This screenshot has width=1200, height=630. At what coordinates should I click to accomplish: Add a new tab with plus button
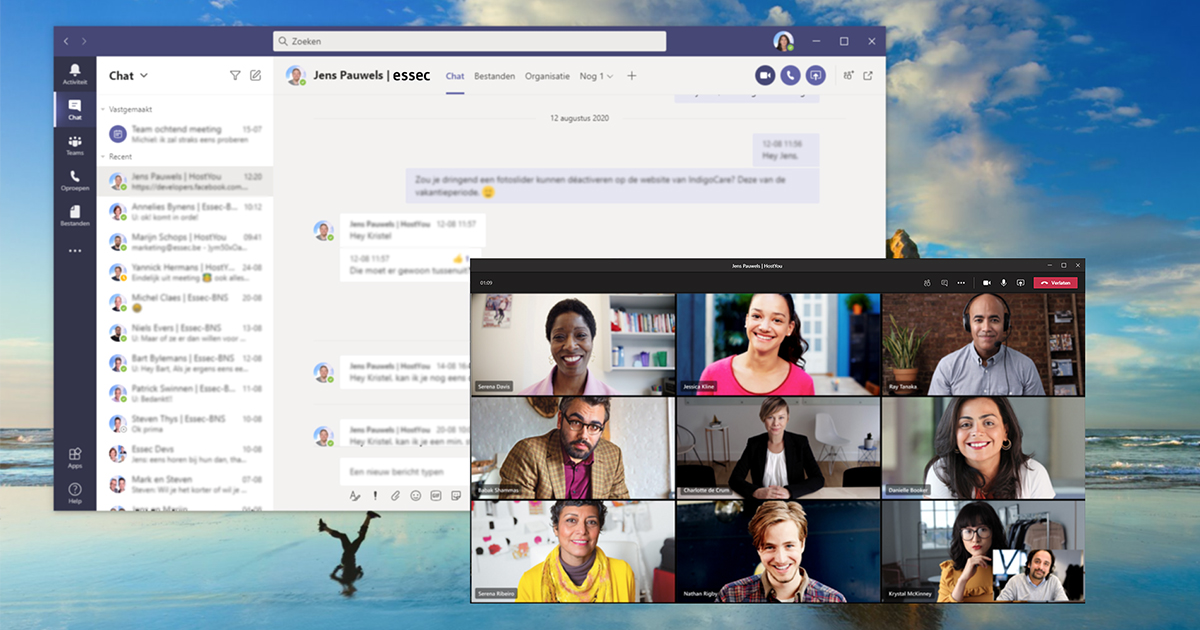631,76
